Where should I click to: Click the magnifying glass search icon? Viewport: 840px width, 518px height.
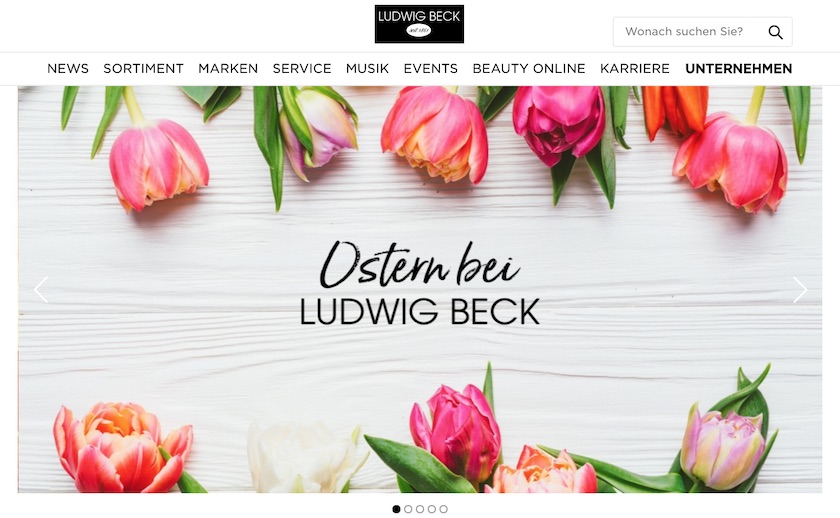775,32
